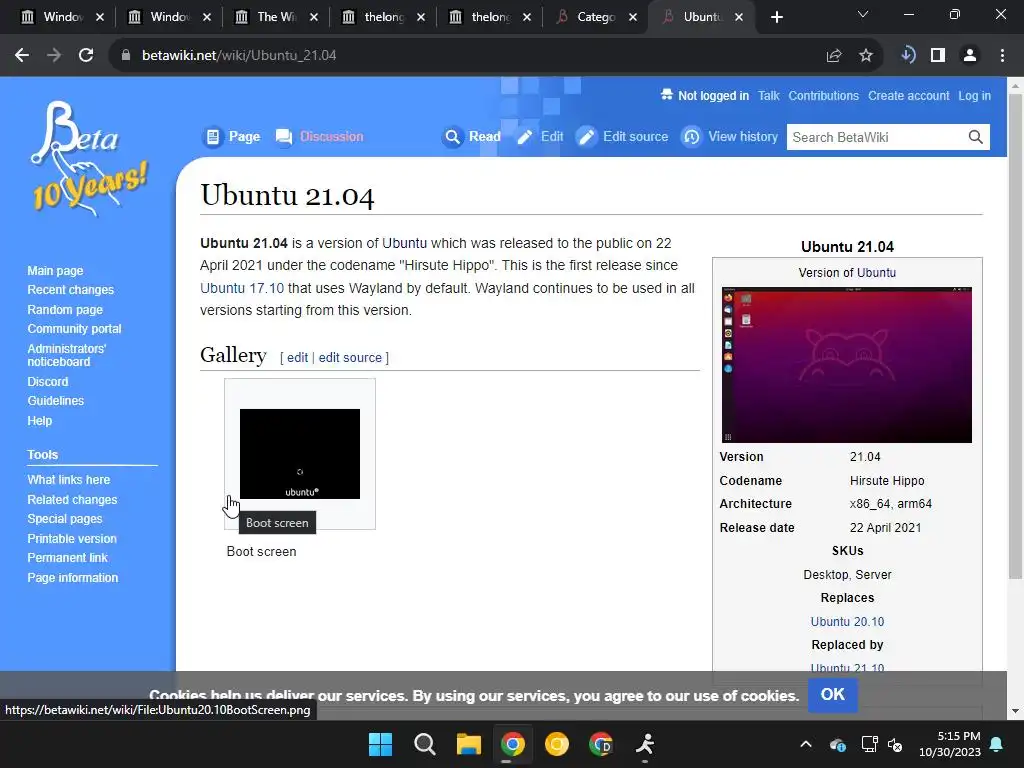Select the Read view tab
This screenshot has height=768, width=1024.
point(471,136)
